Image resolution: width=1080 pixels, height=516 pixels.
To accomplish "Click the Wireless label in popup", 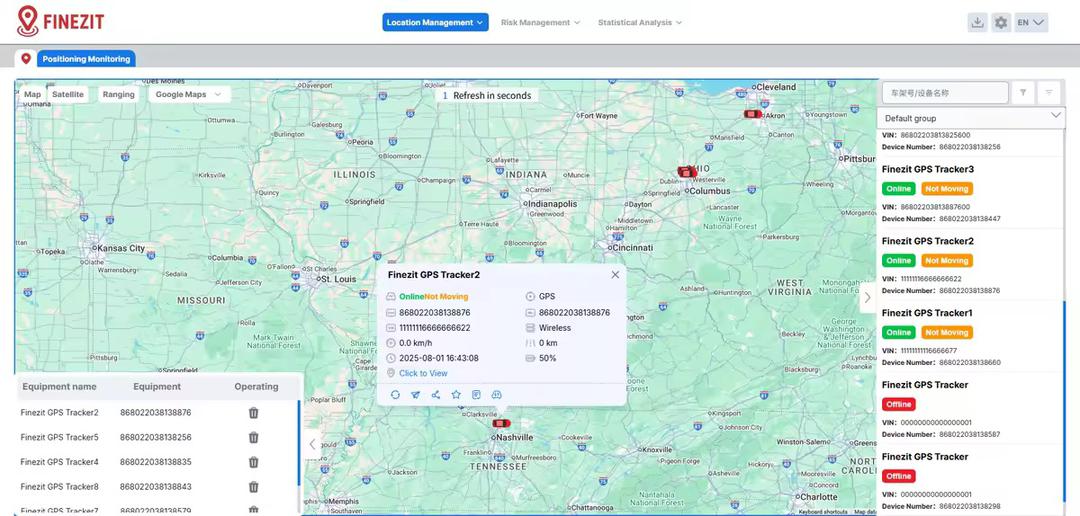I will pyautogui.click(x=554, y=328).
